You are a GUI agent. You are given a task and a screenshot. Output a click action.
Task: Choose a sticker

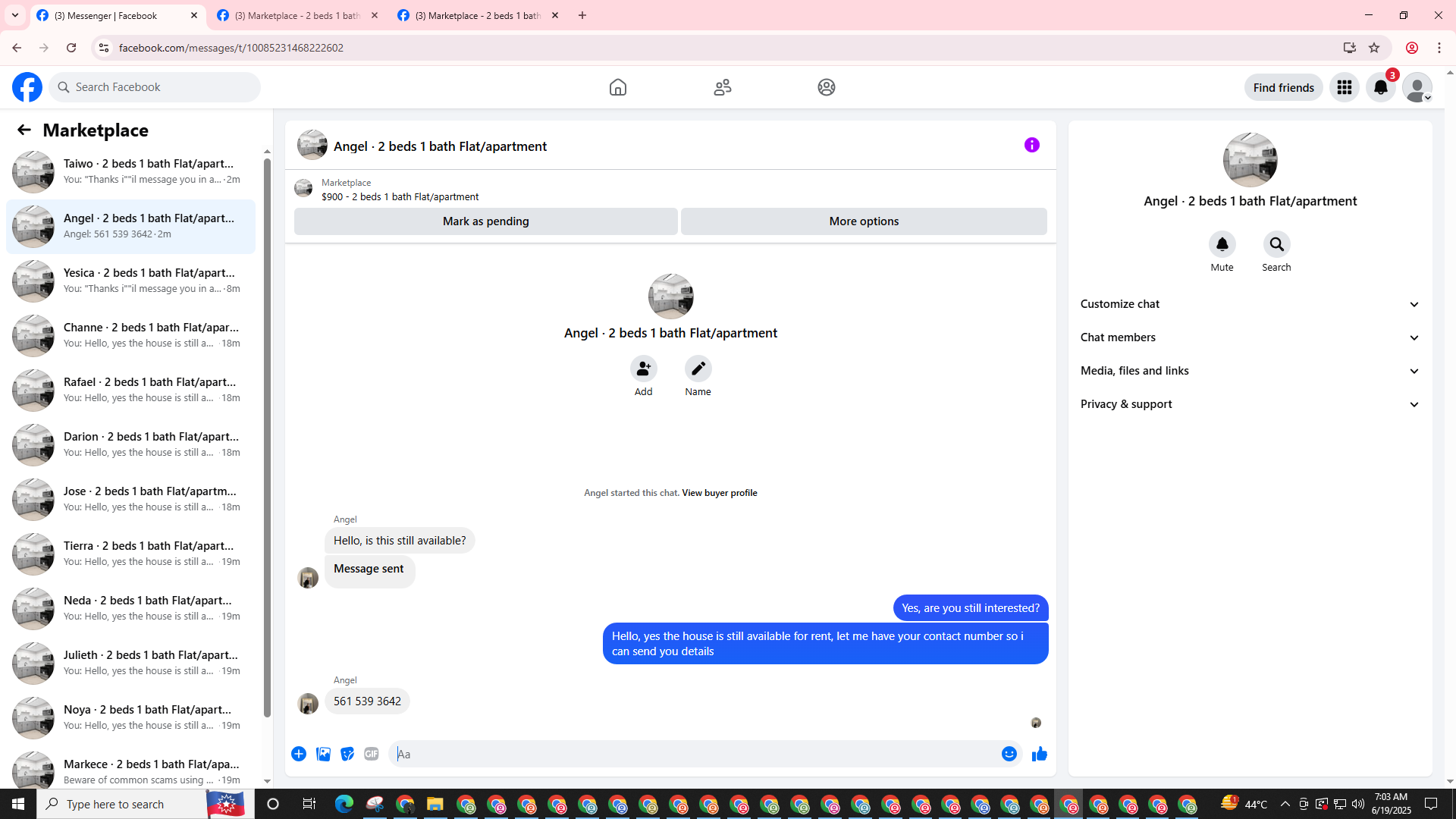point(347,754)
